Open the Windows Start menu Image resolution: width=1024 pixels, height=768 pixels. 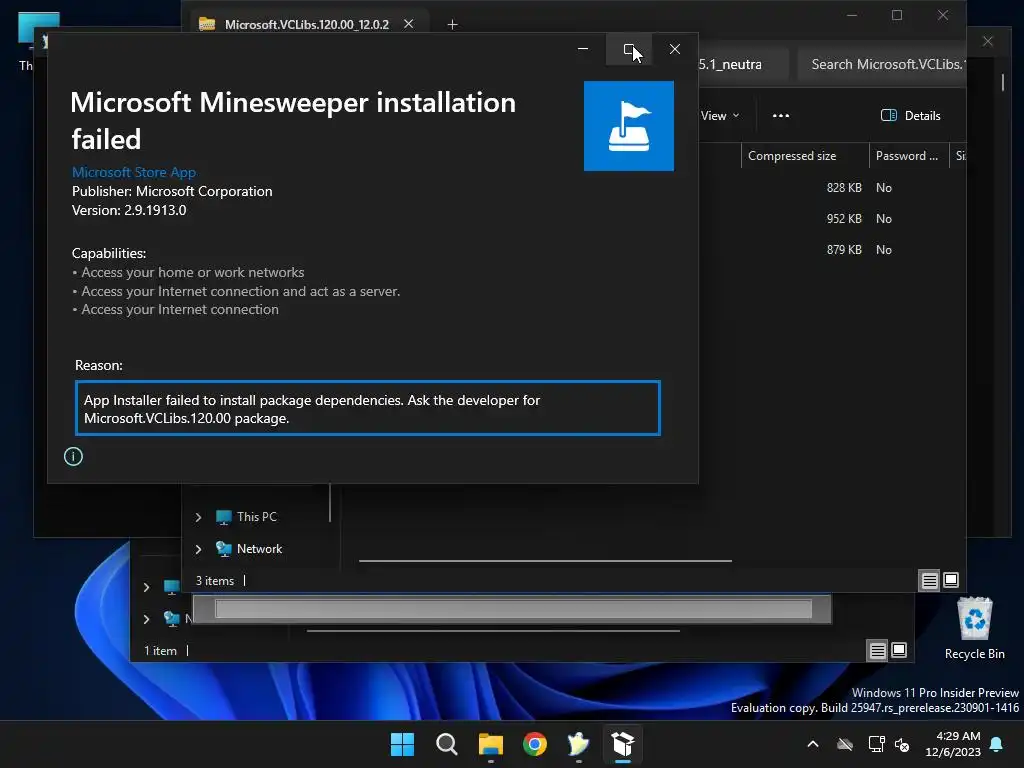[x=402, y=744]
